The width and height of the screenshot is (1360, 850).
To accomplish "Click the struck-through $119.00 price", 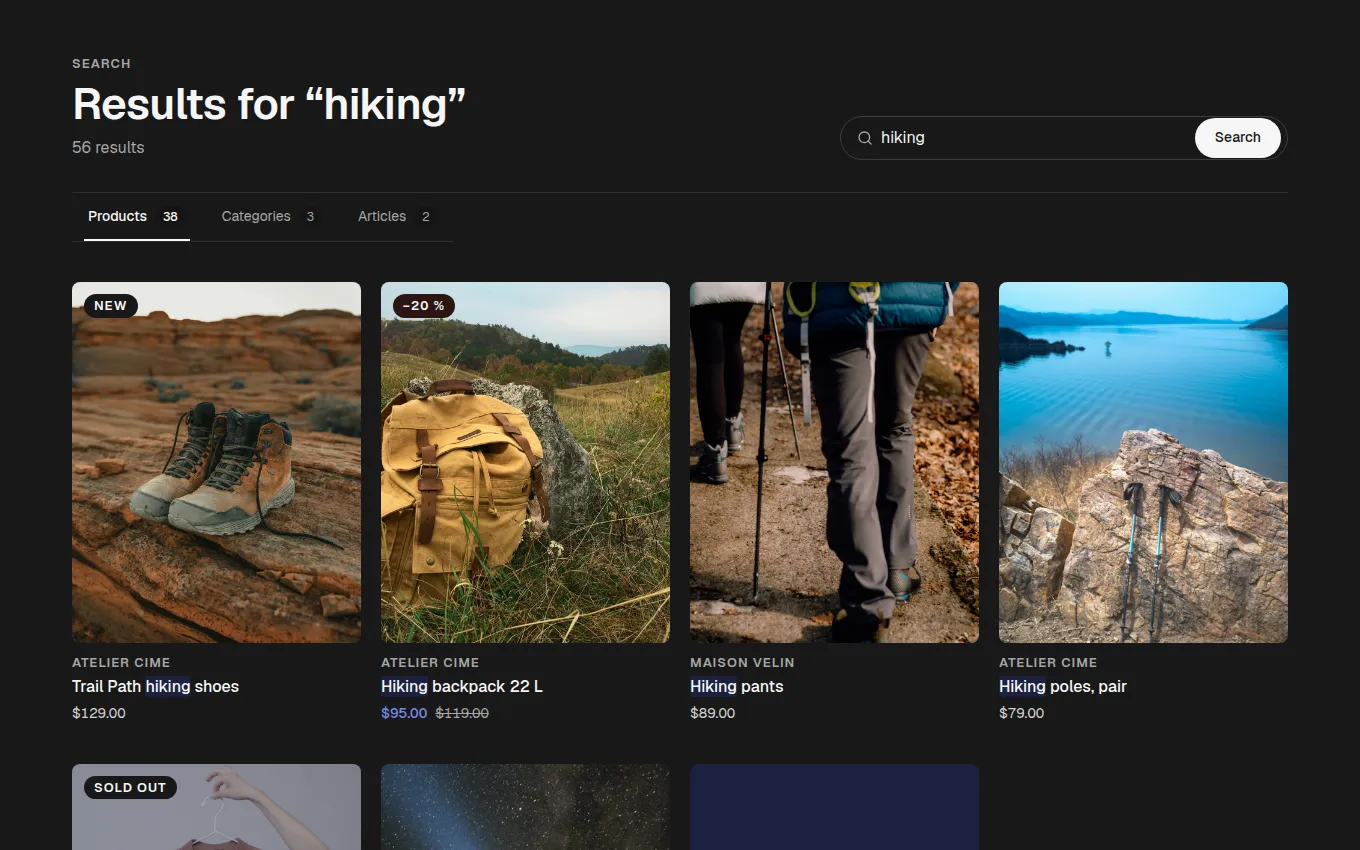I will tap(462, 713).
